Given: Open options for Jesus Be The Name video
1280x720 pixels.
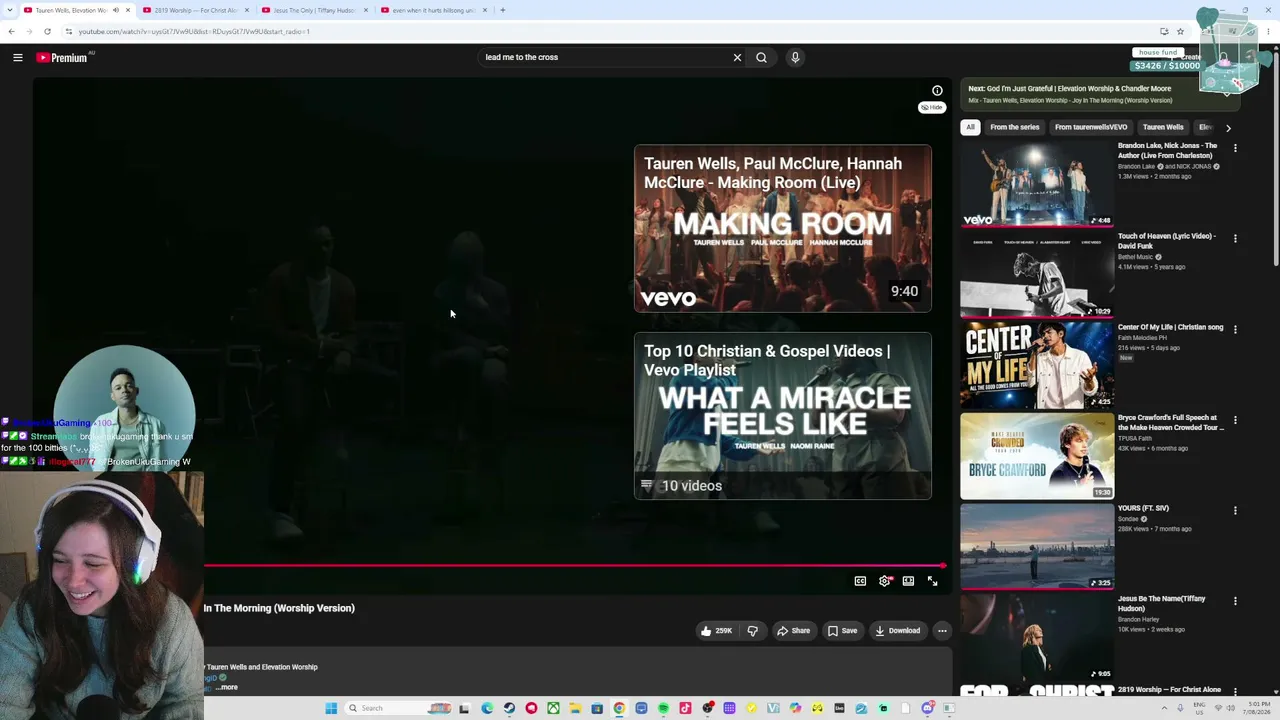Looking at the screenshot, I should click(x=1235, y=601).
